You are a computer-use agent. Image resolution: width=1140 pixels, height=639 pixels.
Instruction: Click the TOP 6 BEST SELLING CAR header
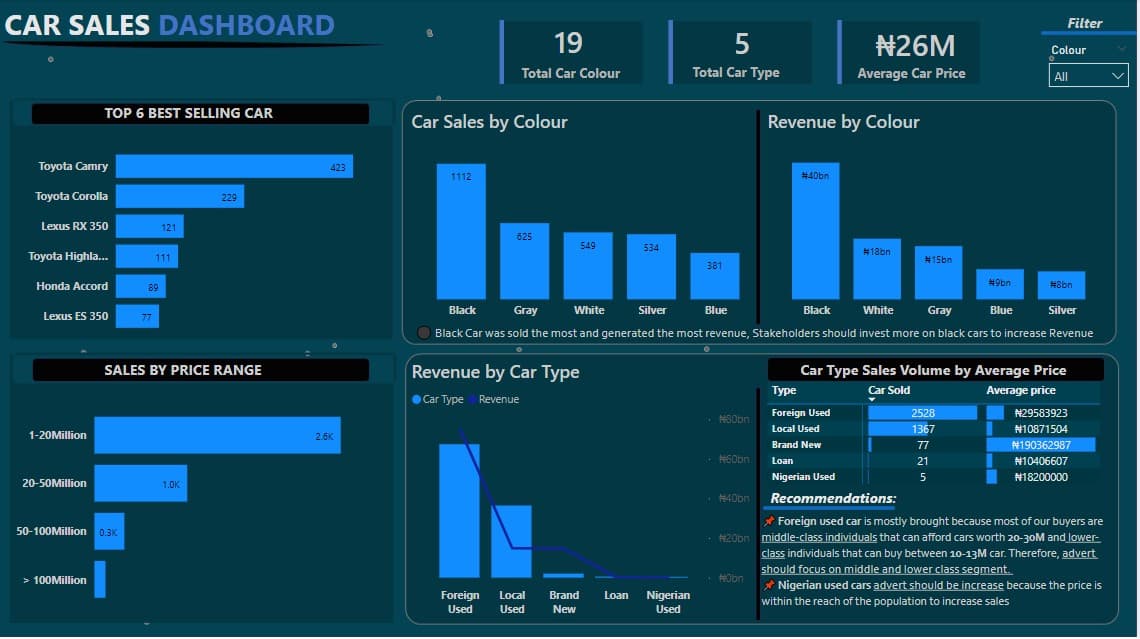pyautogui.click(x=187, y=113)
